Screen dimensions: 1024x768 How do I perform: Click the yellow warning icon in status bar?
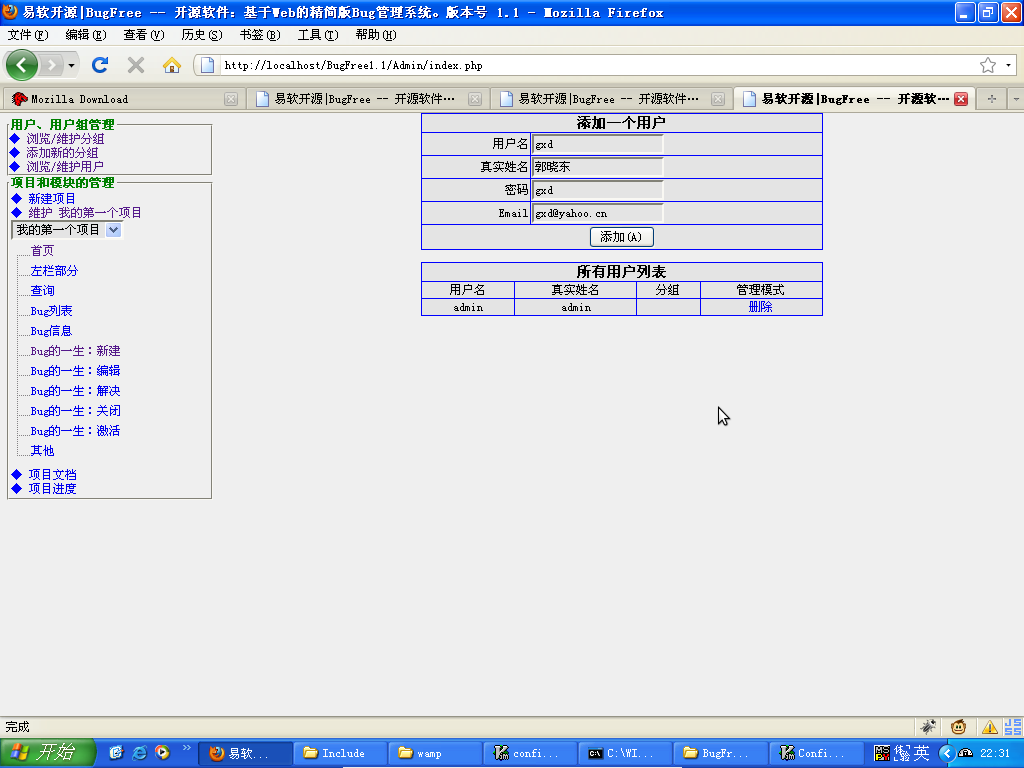click(989, 727)
